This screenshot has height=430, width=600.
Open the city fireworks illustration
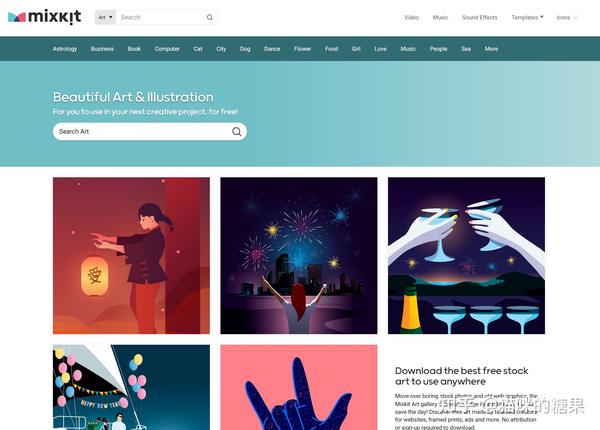[299, 256]
